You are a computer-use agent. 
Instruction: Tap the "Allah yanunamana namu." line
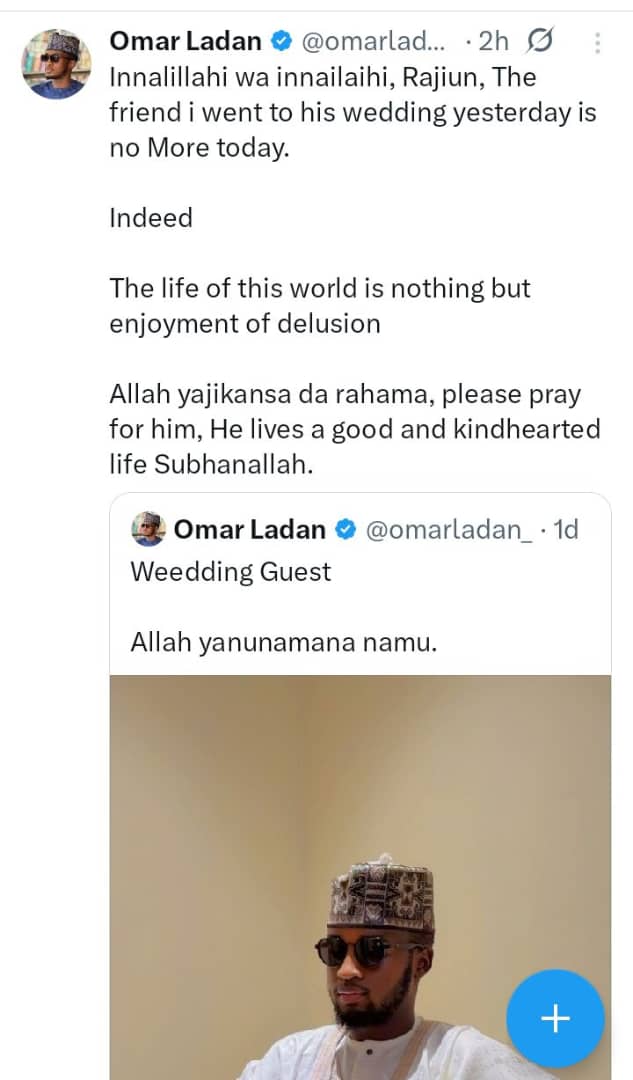(284, 642)
